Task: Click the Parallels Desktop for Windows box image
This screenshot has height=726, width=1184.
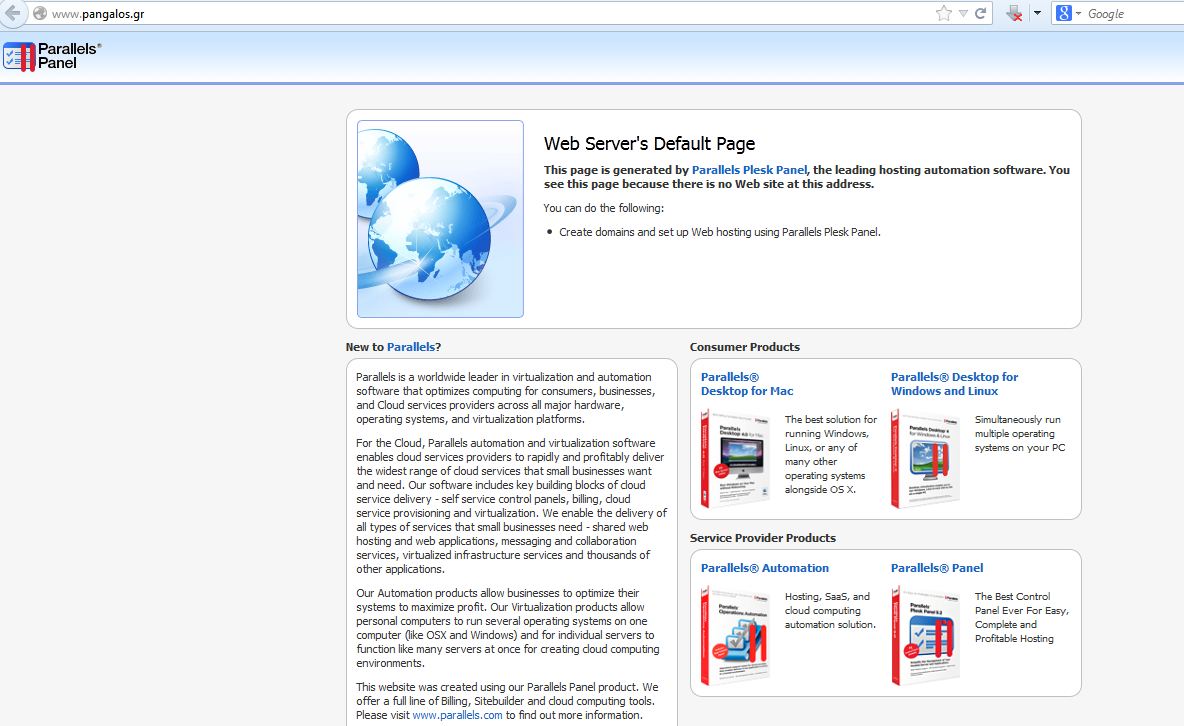Action: 925,458
